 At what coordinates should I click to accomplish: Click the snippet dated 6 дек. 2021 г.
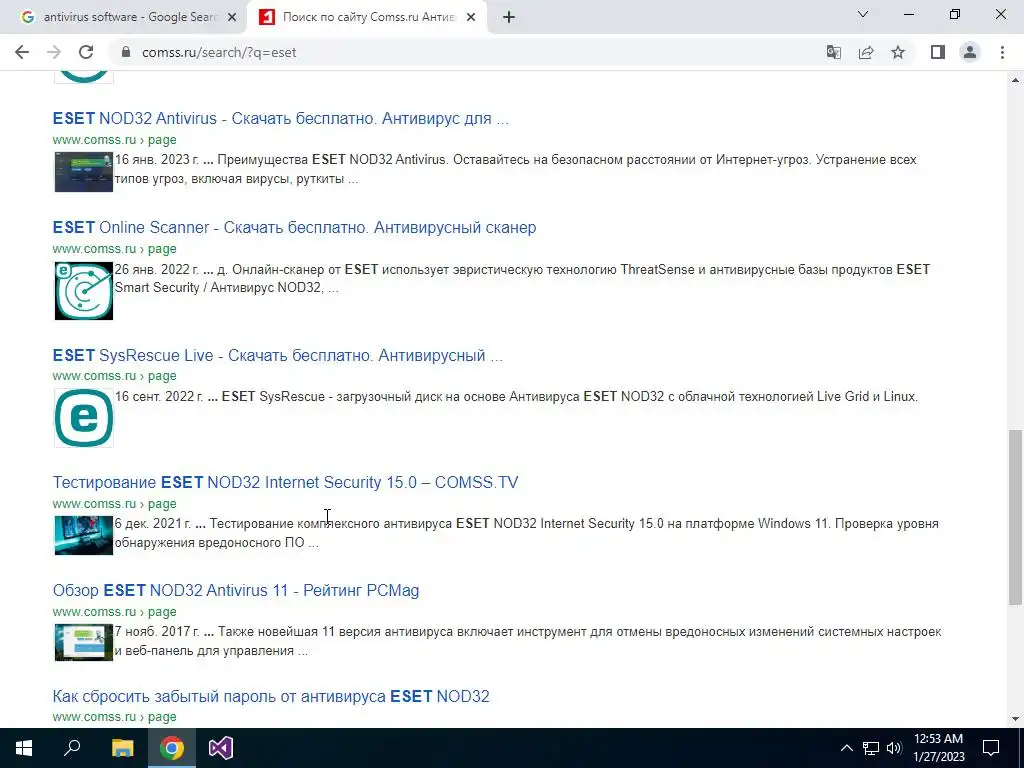pos(526,533)
